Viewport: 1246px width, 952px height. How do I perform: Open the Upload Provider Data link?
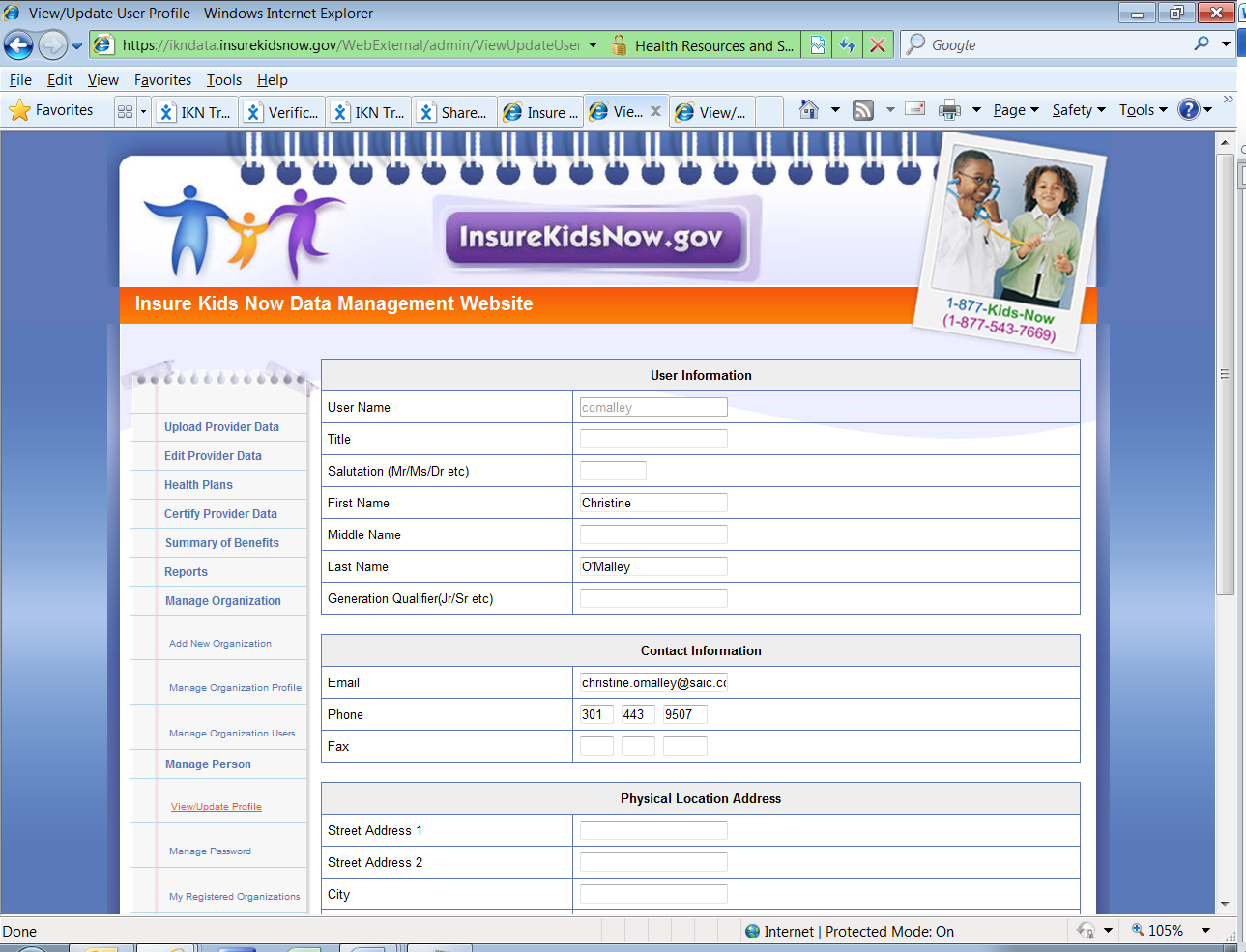(221, 427)
